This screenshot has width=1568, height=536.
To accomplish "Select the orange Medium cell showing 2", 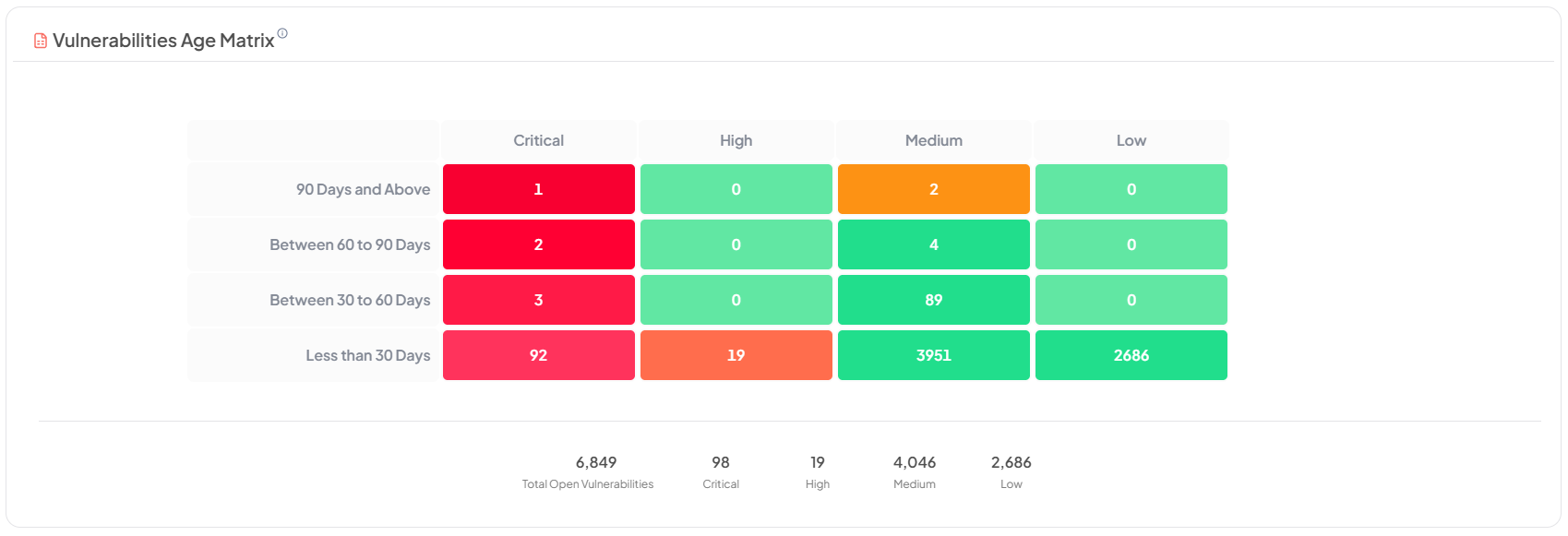I will (934, 189).
